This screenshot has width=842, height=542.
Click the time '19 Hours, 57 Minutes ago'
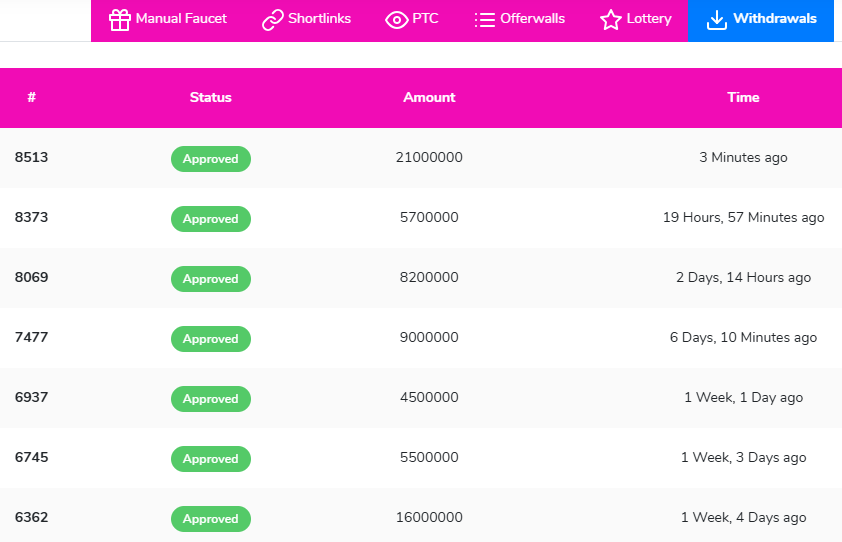tap(743, 218)
